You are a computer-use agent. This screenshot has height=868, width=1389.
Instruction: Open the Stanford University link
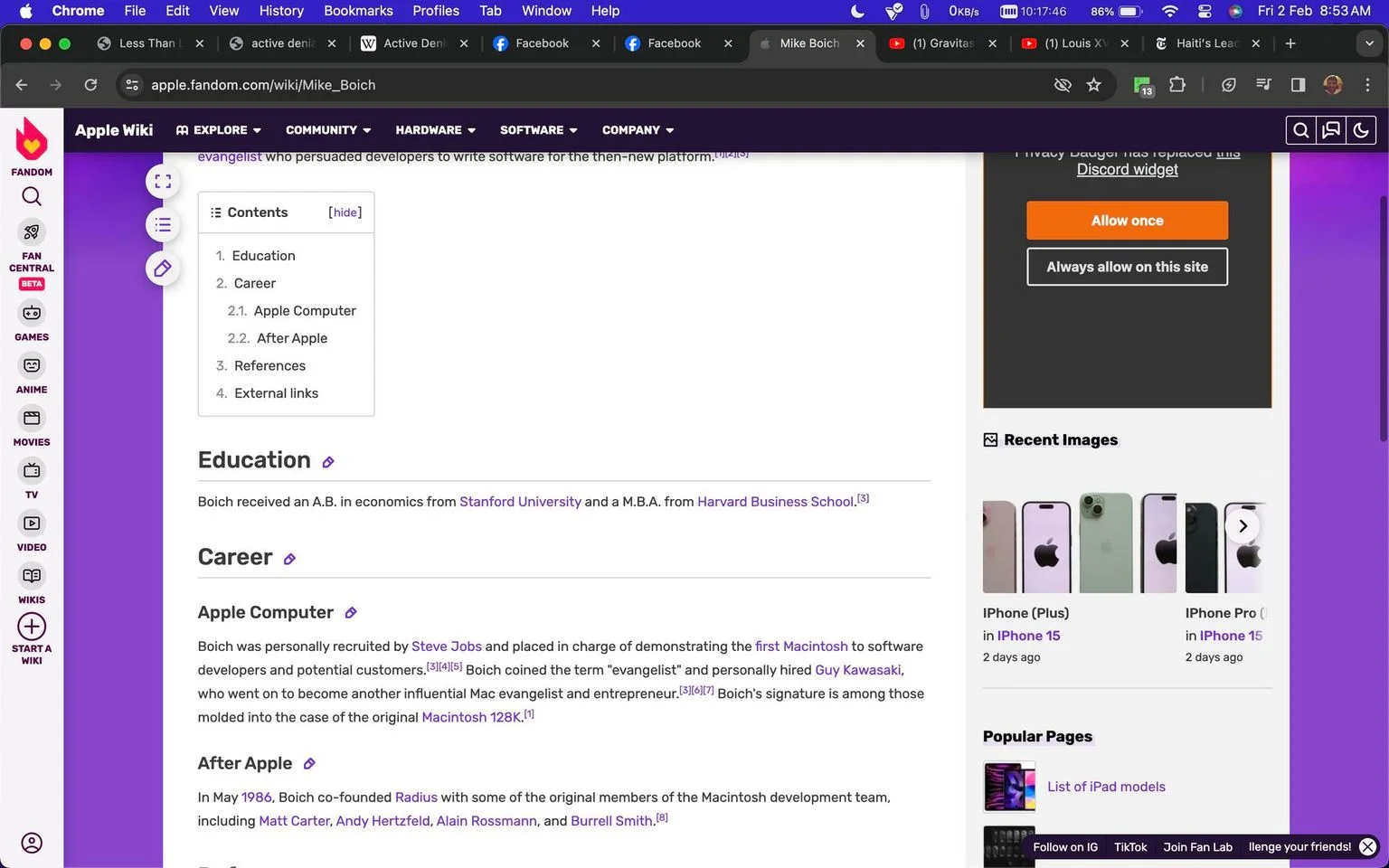click(x=520, y=502)
